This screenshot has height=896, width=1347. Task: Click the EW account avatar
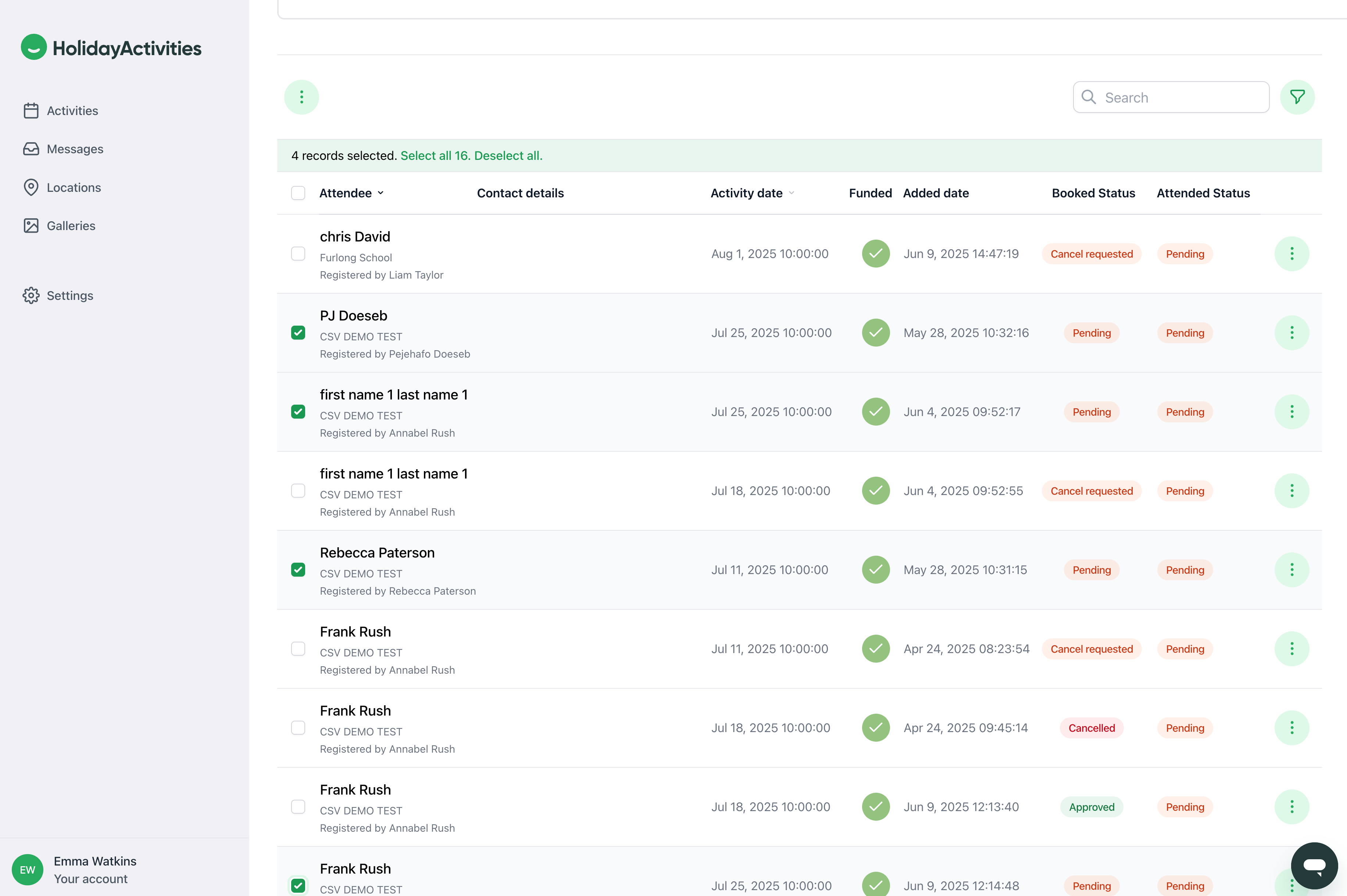28,869
